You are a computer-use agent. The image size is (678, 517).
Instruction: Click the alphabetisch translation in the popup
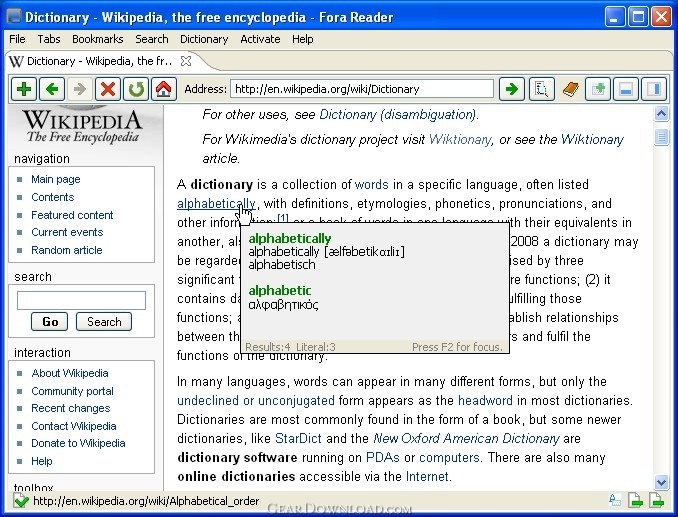(282, 265)
